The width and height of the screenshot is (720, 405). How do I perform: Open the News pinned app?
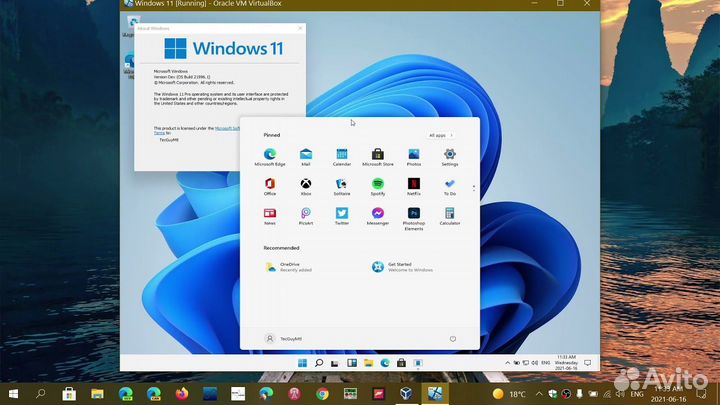[x=270, y=216]
